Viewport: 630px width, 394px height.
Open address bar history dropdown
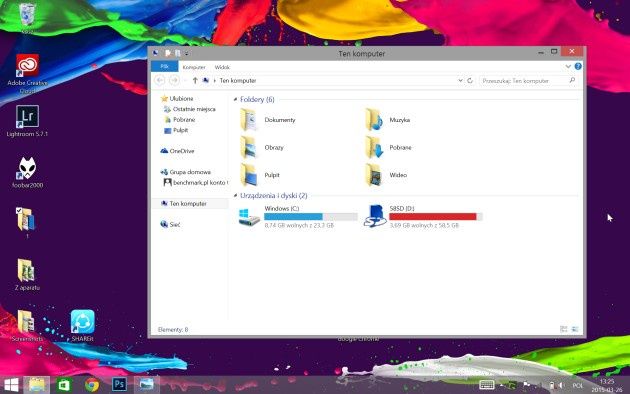pos(460,80)
